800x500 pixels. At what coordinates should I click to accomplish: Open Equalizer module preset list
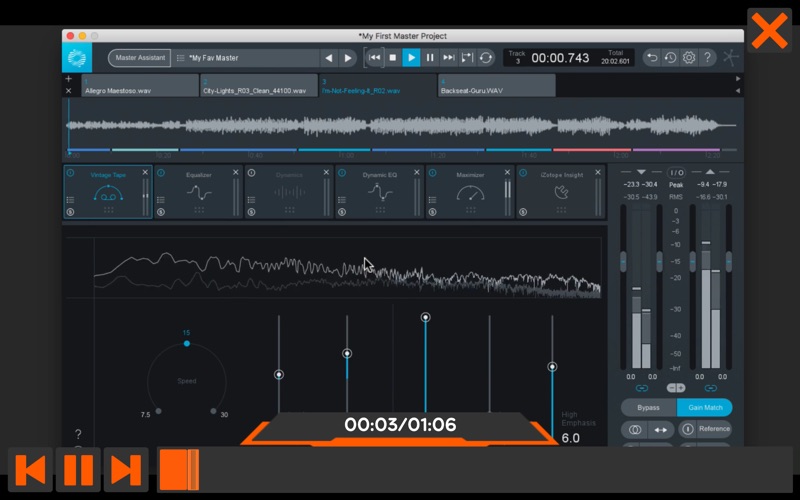click(x=161, y=200)
